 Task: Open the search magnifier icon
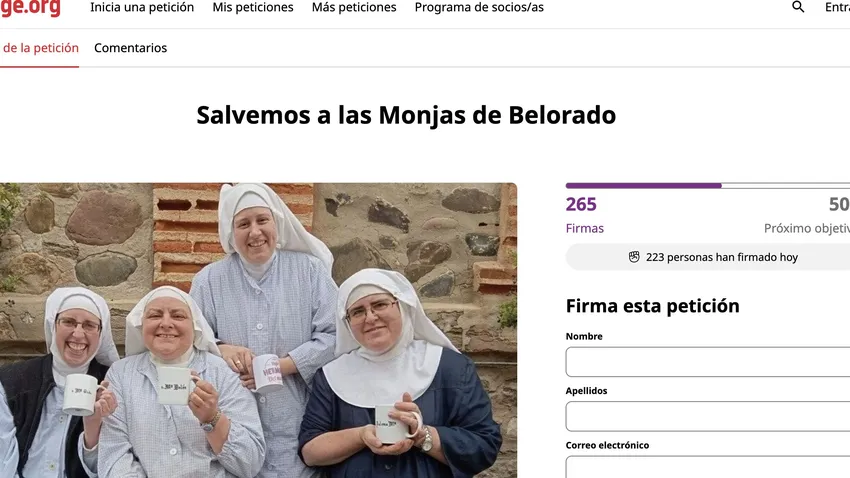pyautogui.click(x=798, y=7)
